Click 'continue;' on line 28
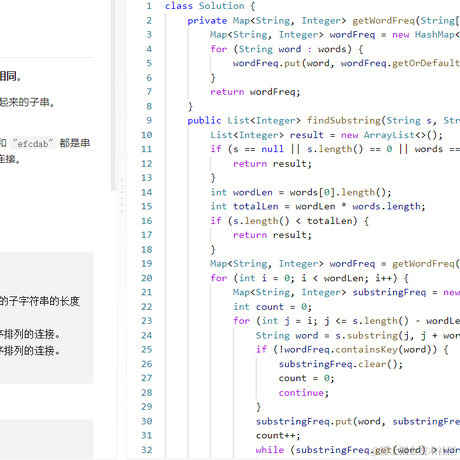This screenshot has height=460, width=460. [x=304, y=393]
